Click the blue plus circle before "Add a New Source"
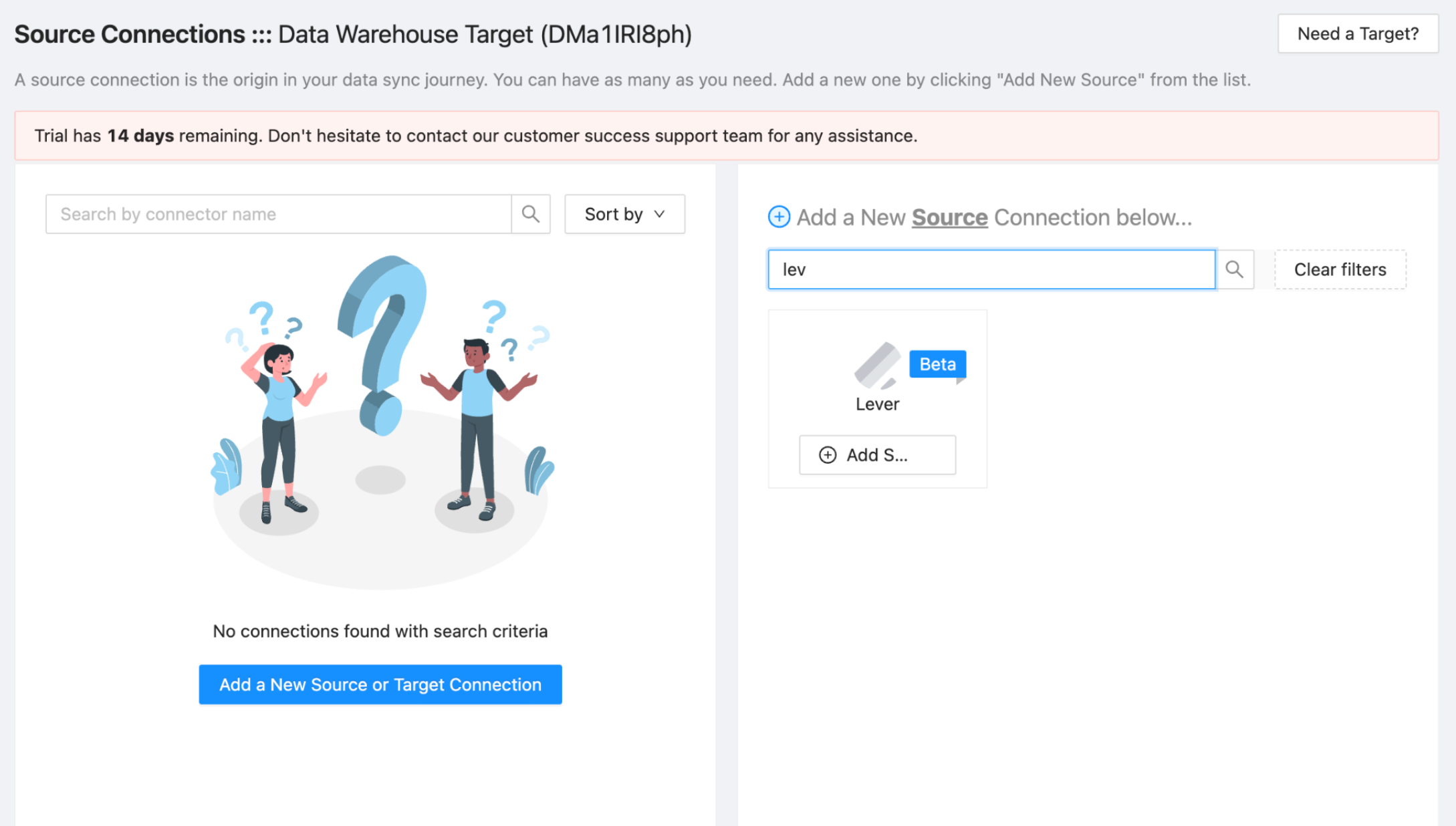This screenshot has height=826, width=1456. [778, 217]
